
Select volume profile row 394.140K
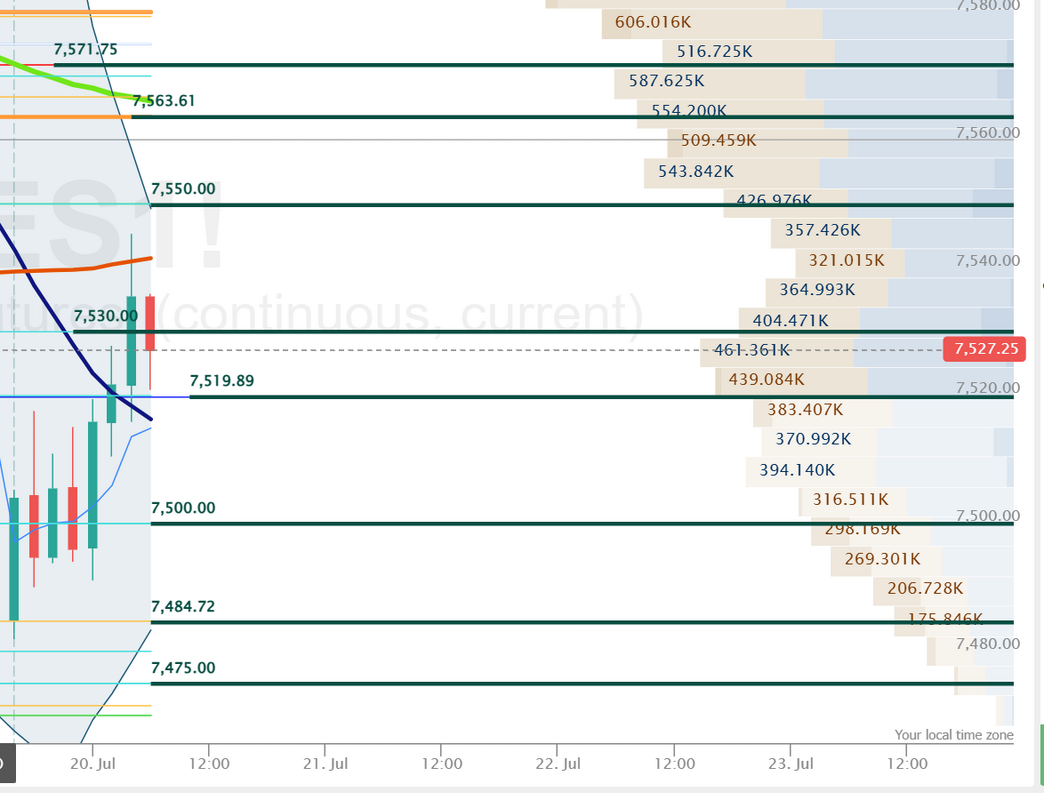click(x=797, y=470)
